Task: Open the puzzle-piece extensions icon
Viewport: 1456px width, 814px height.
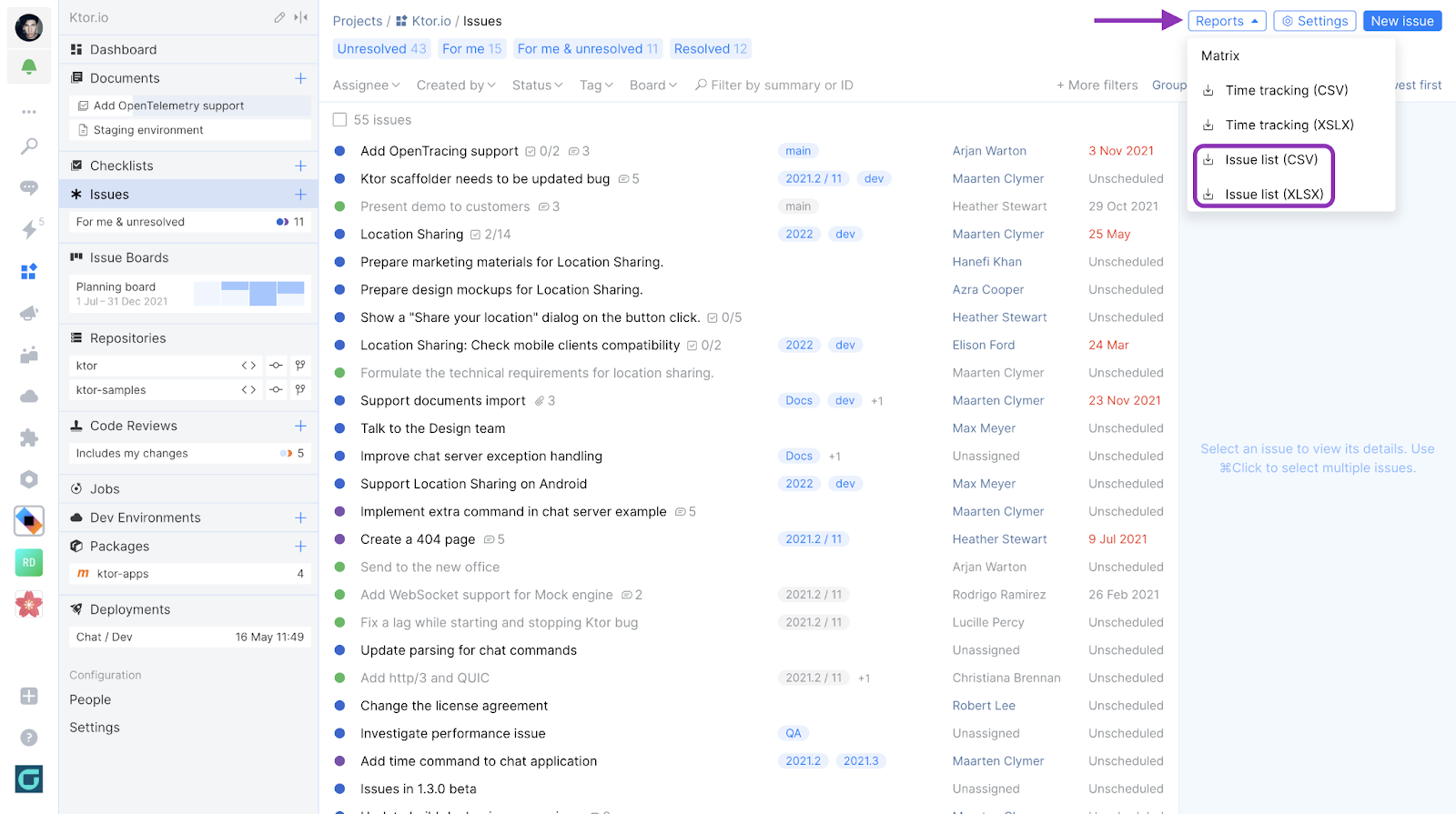Action: [29, 437]
